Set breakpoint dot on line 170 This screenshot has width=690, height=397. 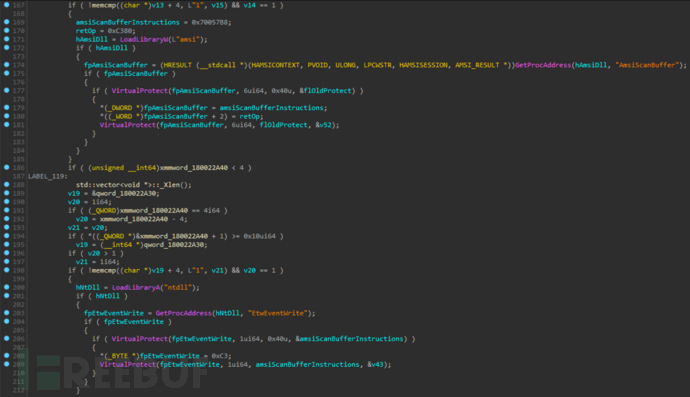(7, 30)
